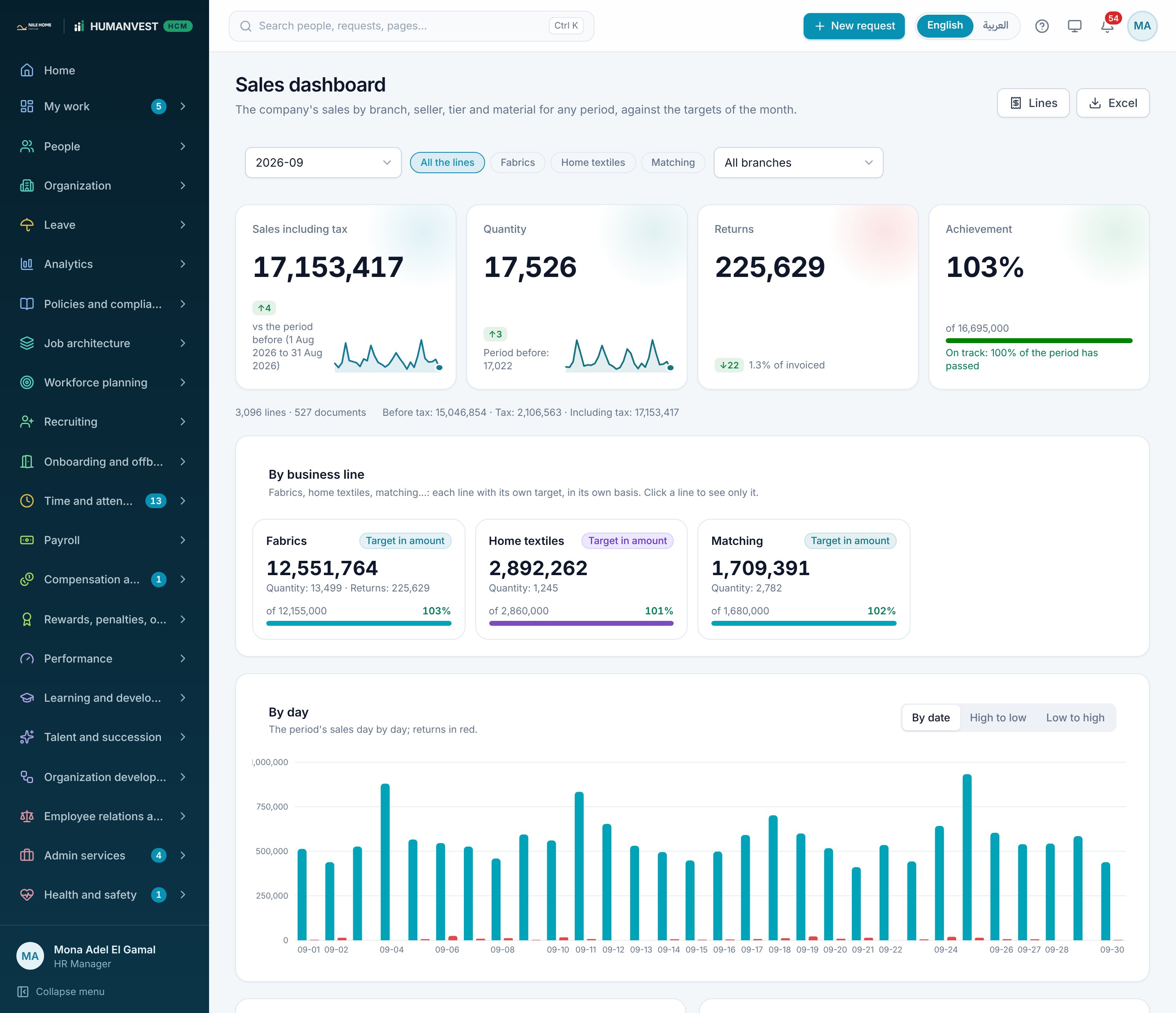
Task: Expand the Performance menu chevron
Action: coord(183,659)
